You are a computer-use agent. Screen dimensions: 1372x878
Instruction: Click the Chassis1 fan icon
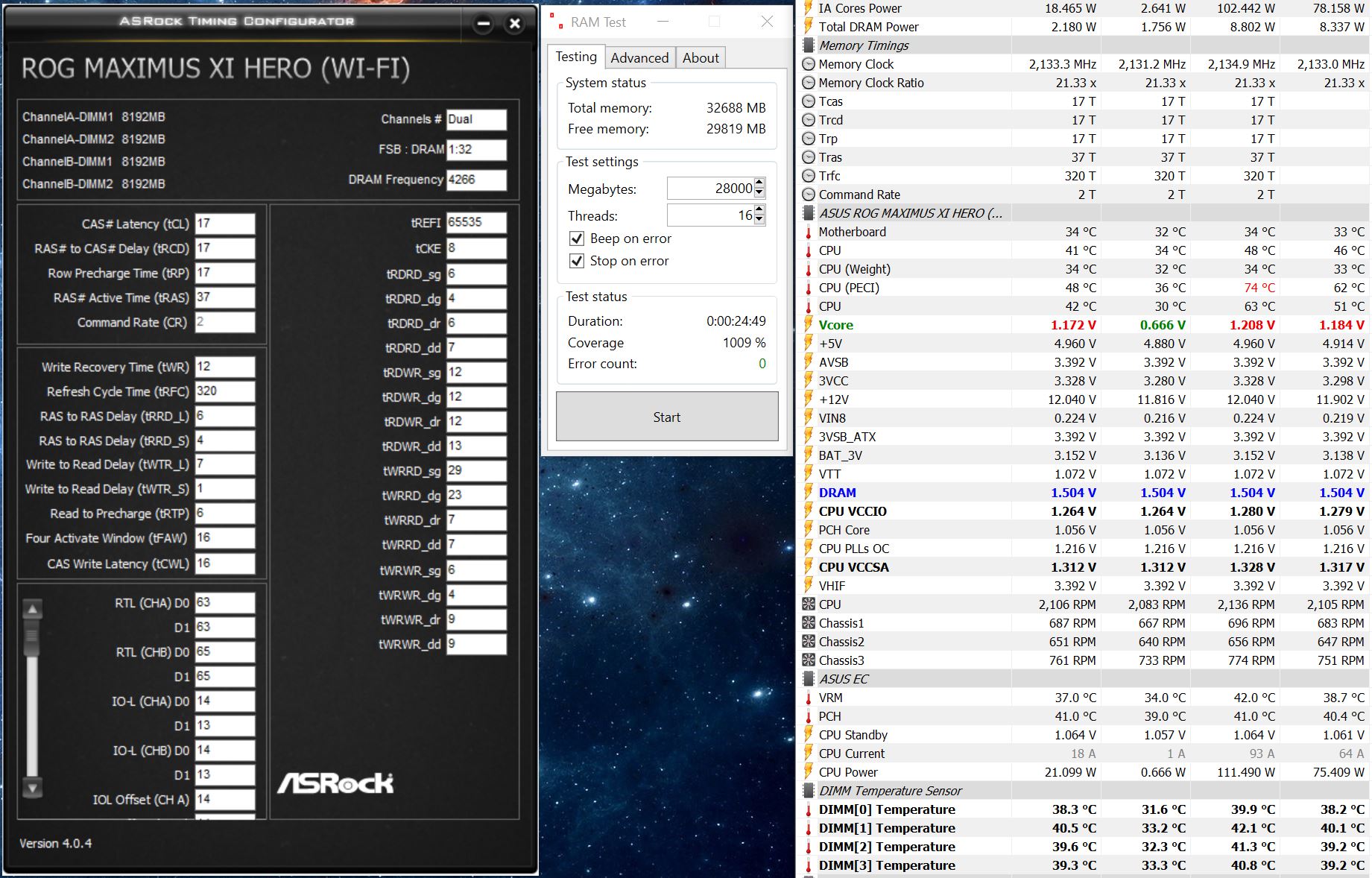(x=809, y=623)
